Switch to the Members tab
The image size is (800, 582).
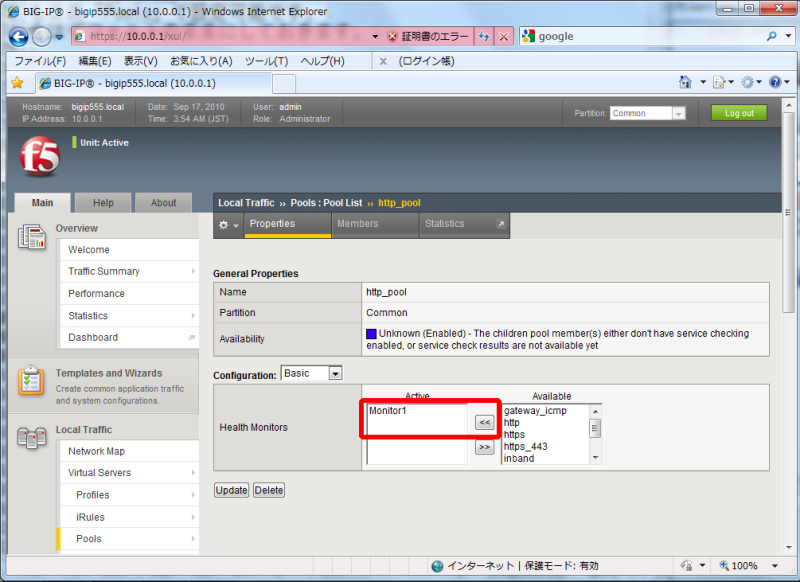358,224
